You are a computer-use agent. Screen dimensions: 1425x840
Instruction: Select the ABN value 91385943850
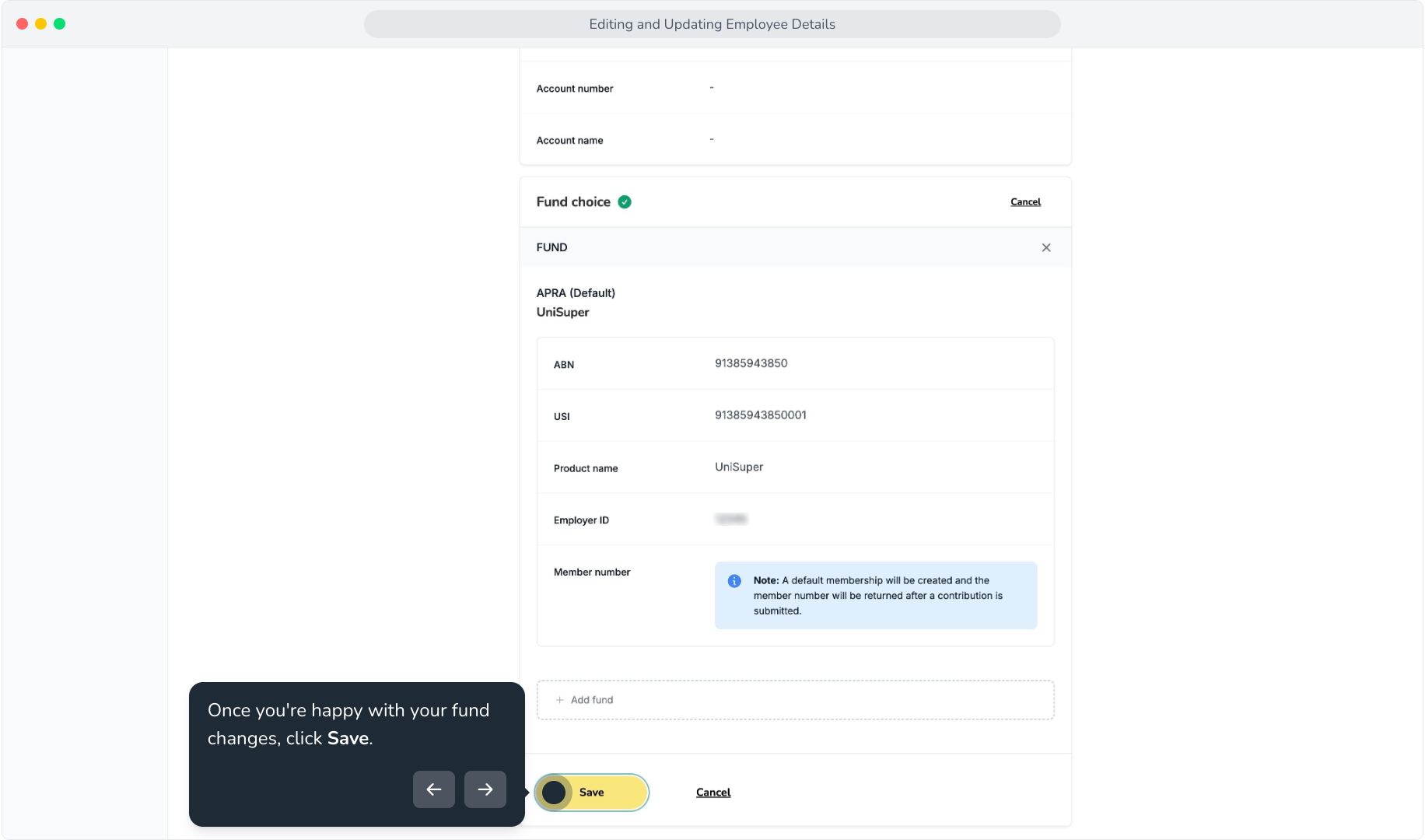pos(751,363)
